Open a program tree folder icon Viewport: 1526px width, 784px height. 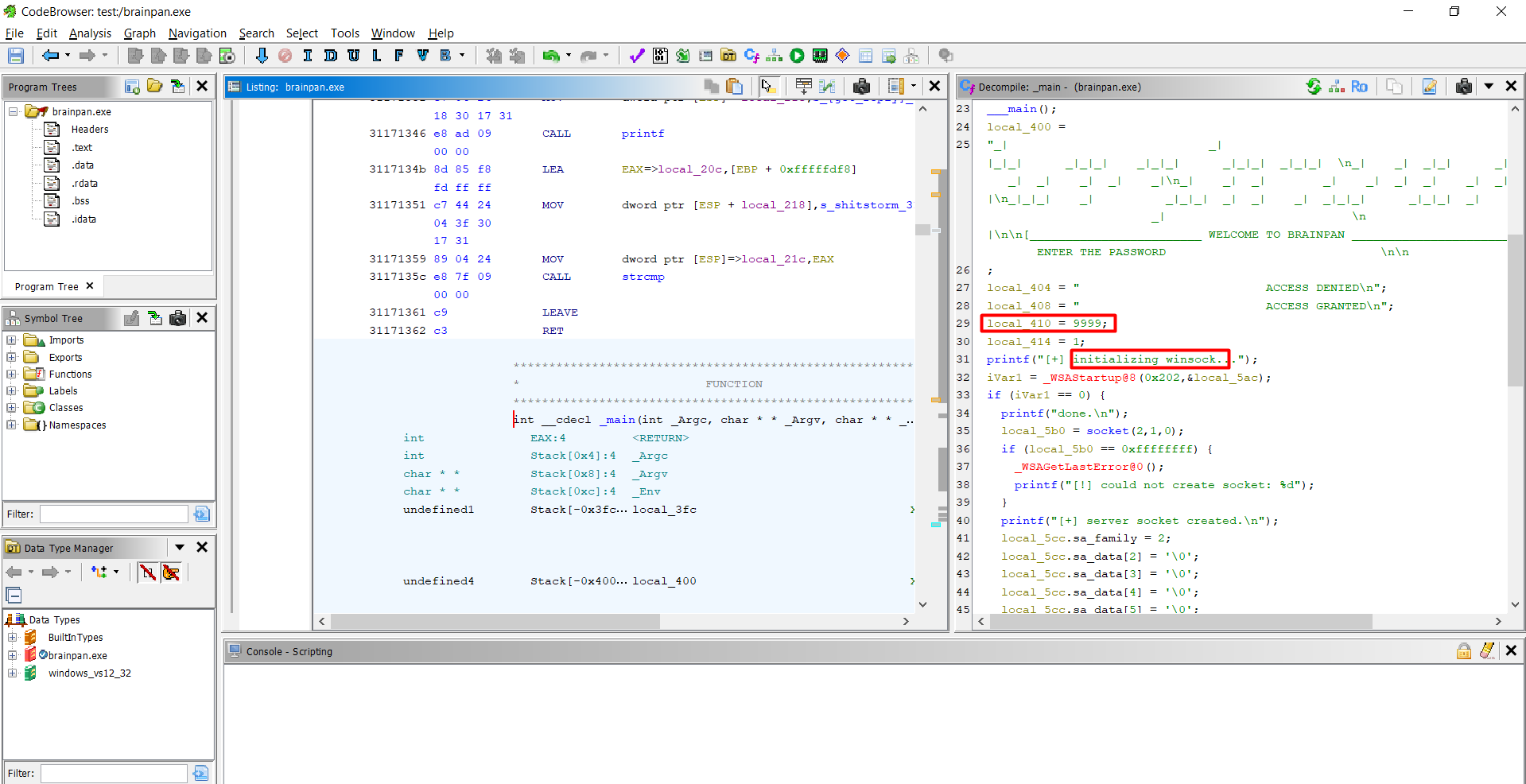(x=155, y=87)
